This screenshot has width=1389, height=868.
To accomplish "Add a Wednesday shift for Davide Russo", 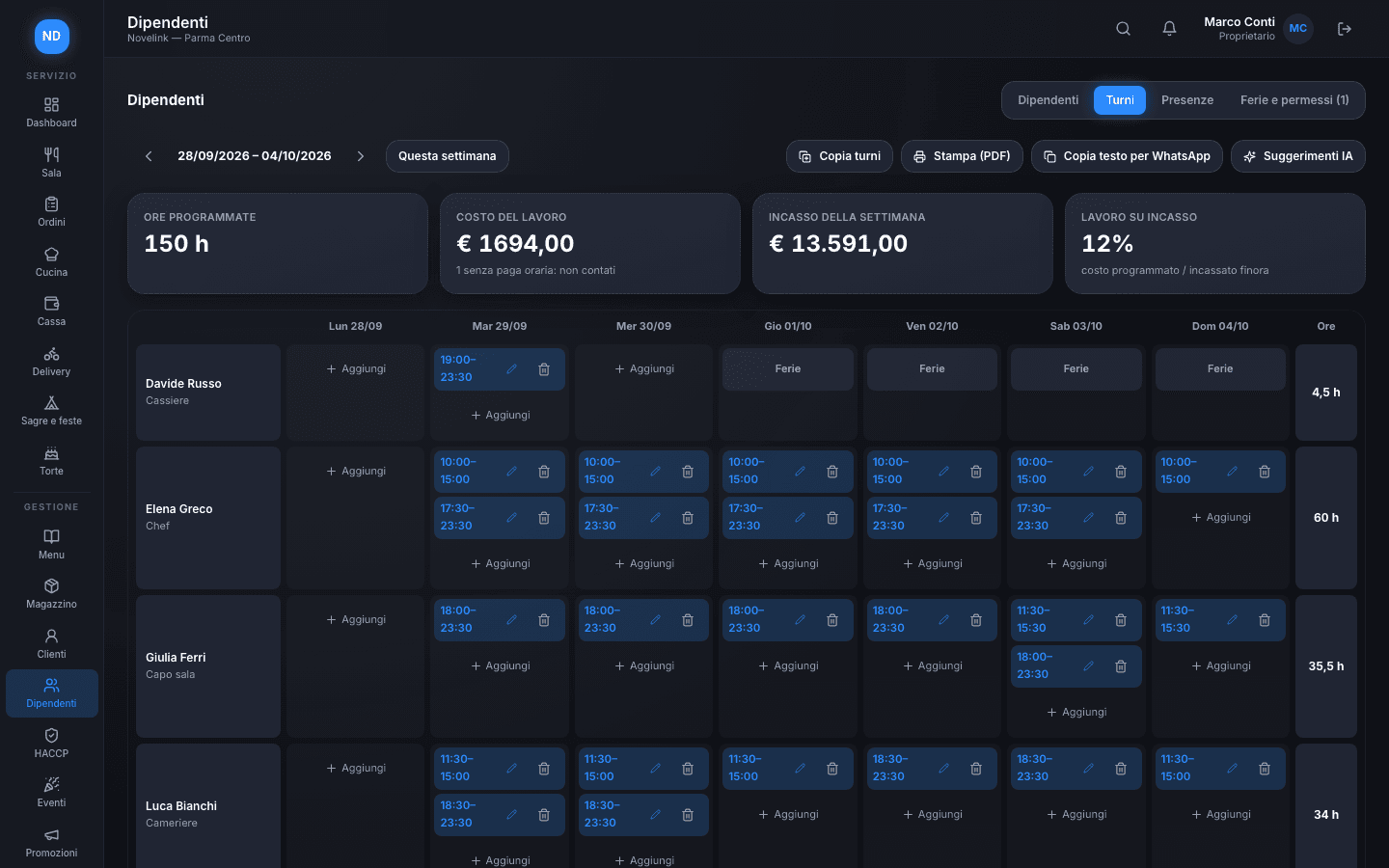I will (644, 369).
